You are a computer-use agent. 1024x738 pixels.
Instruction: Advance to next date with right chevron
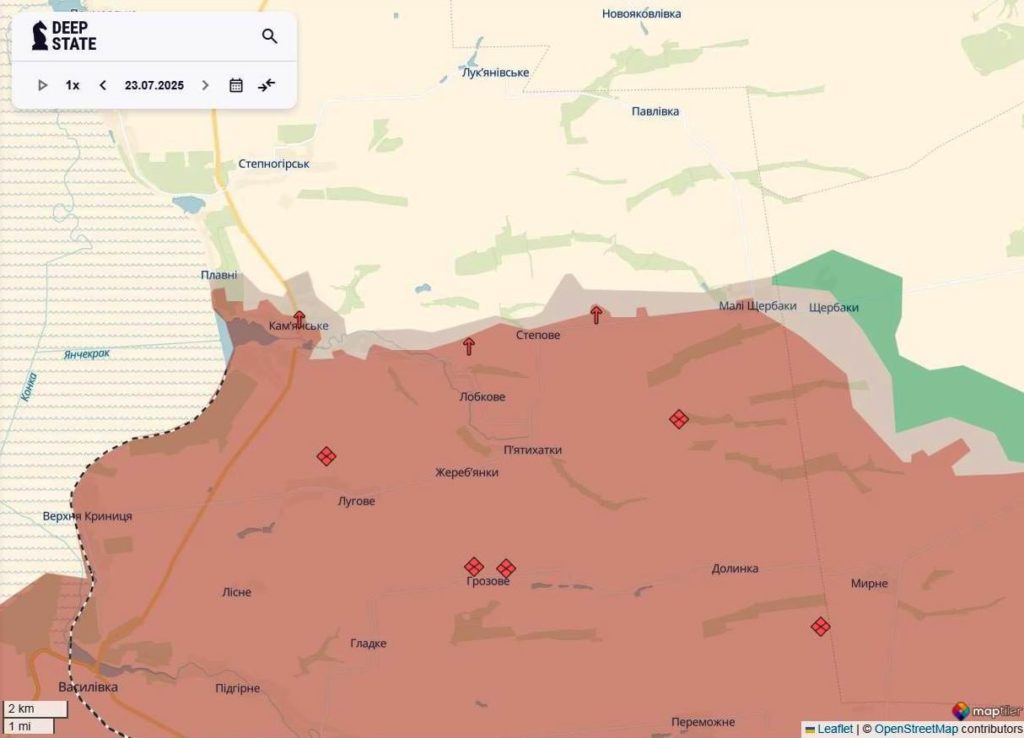(205, 86)
